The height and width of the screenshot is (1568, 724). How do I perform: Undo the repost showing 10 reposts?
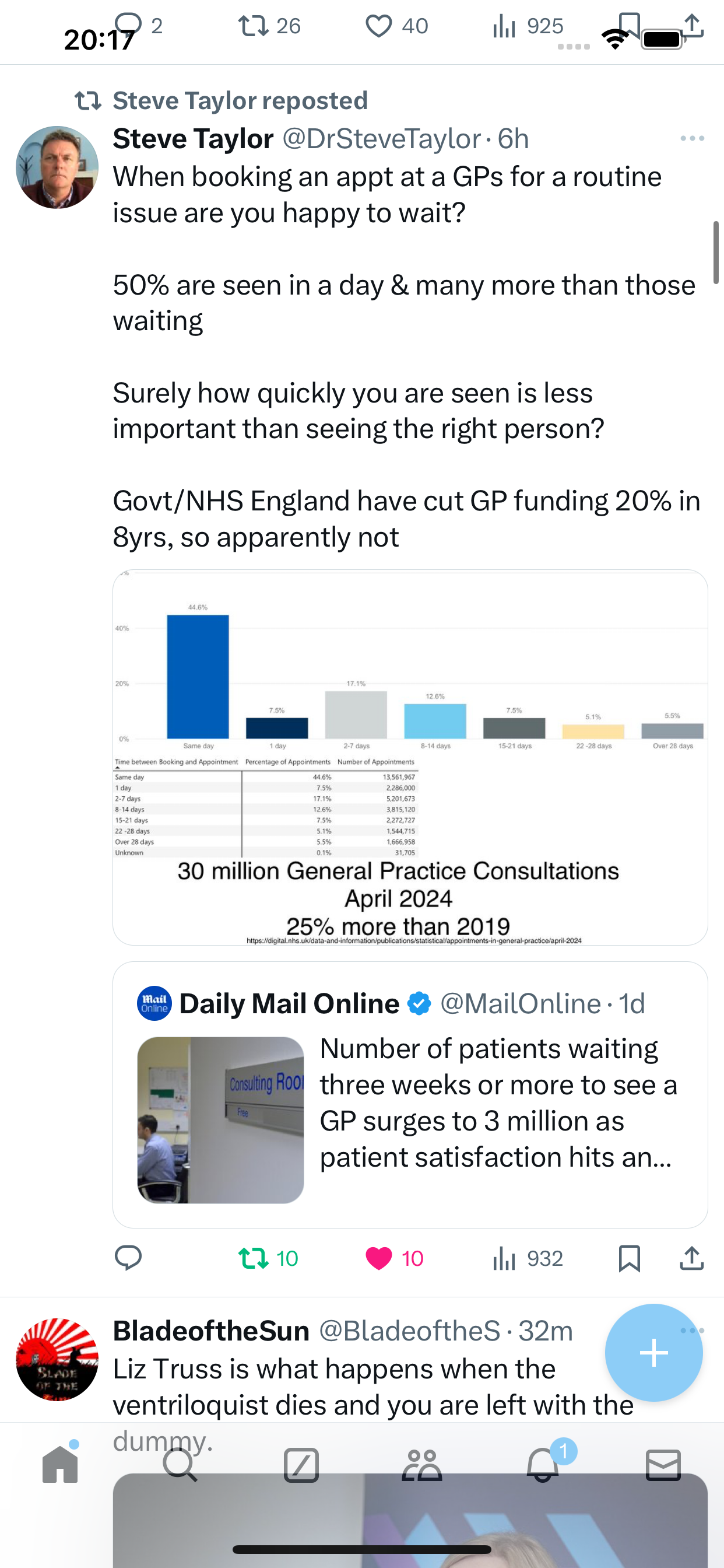coord(268,1258)
